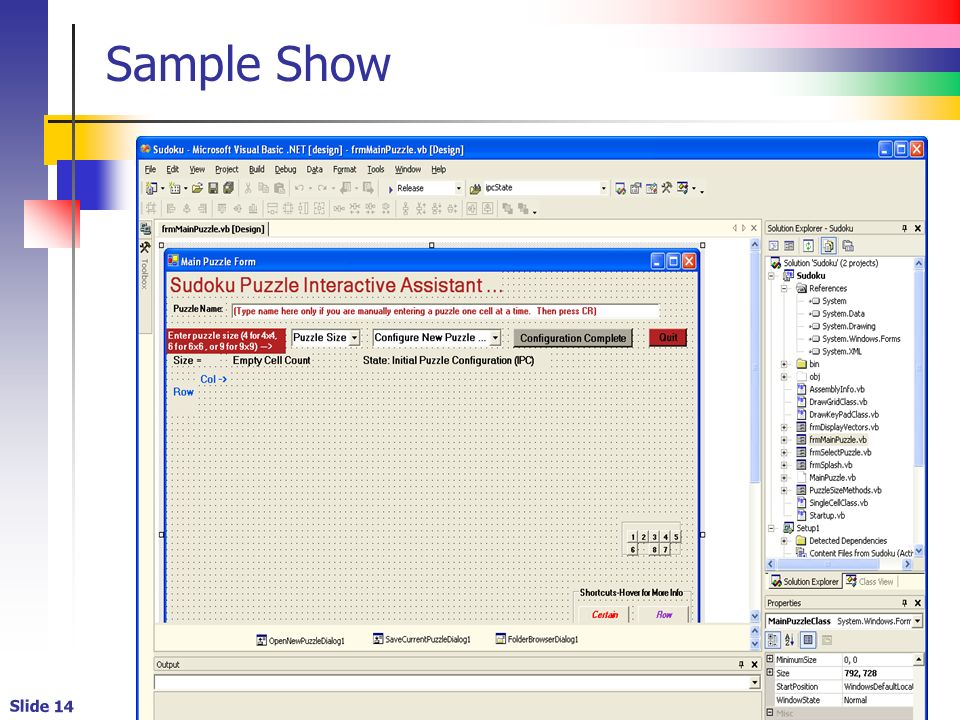Open the Toolbox hammer icon on sidebar
The width and height of the screenshot is (960, 720).
click(x=145, y=247)
